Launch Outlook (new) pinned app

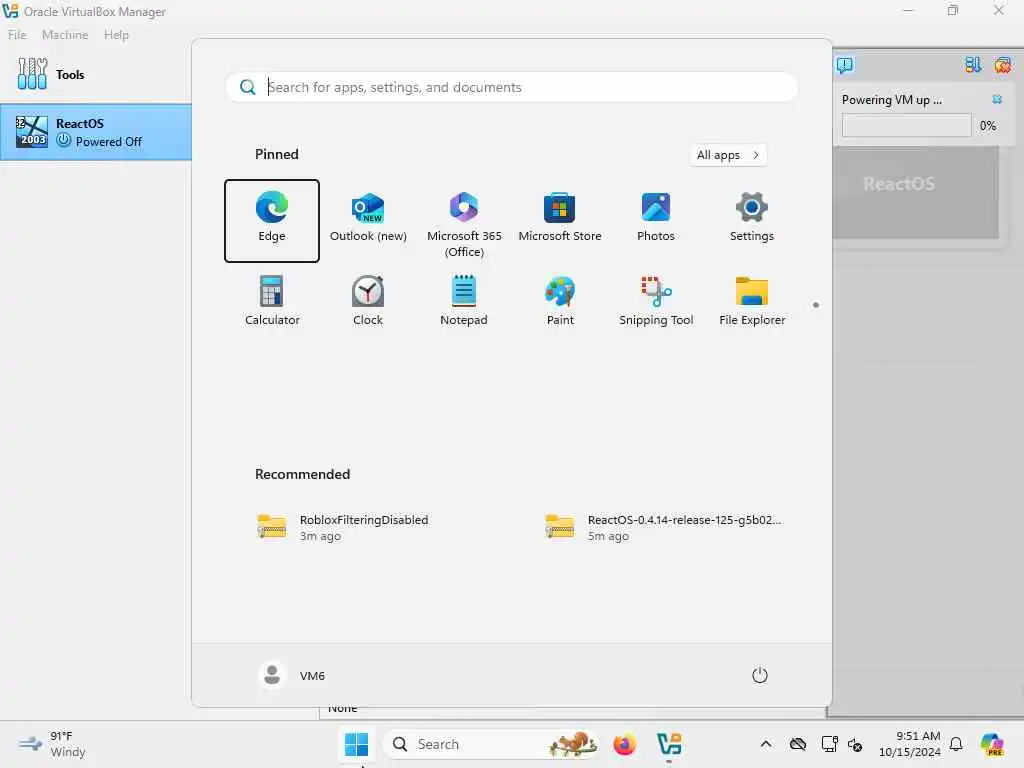tap(368, 220)
